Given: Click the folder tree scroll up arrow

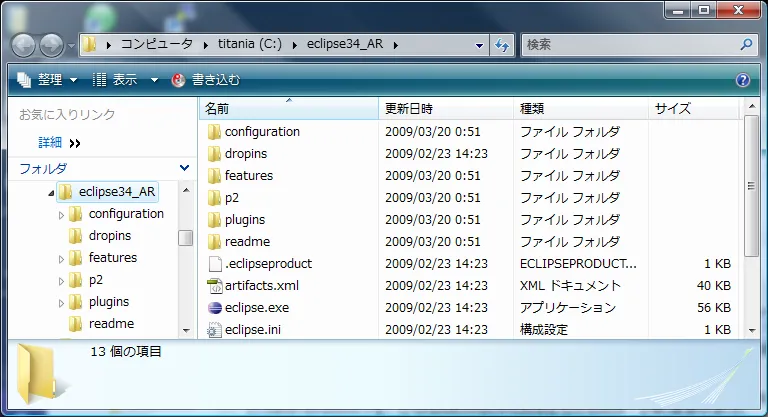Looking at the screenshot, I should [x=186, y=190].
